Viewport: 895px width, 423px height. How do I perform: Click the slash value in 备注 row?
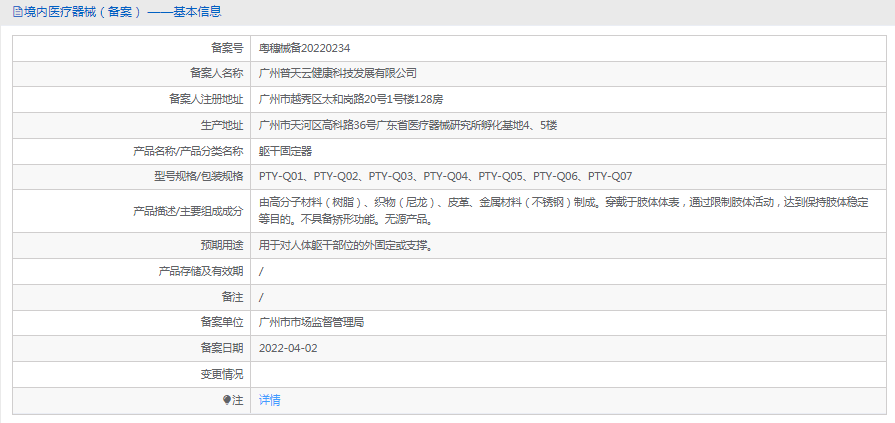[x=261, y=297]
